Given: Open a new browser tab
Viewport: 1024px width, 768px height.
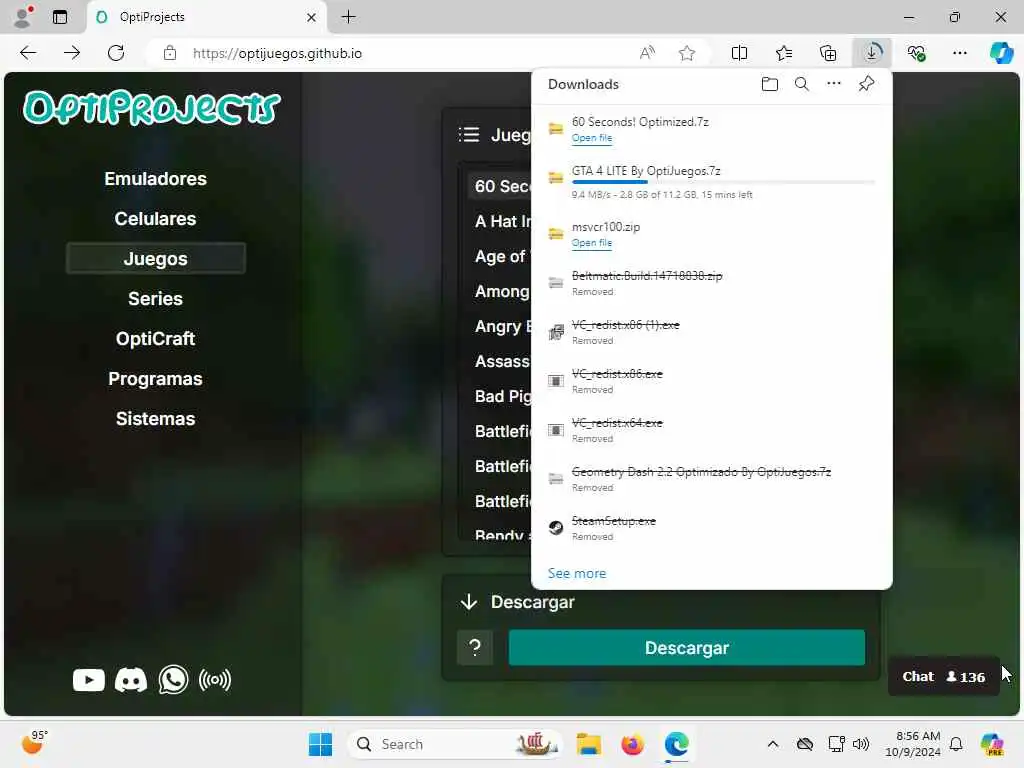Looking at the screenshot, I should click(x=349, y=17).
